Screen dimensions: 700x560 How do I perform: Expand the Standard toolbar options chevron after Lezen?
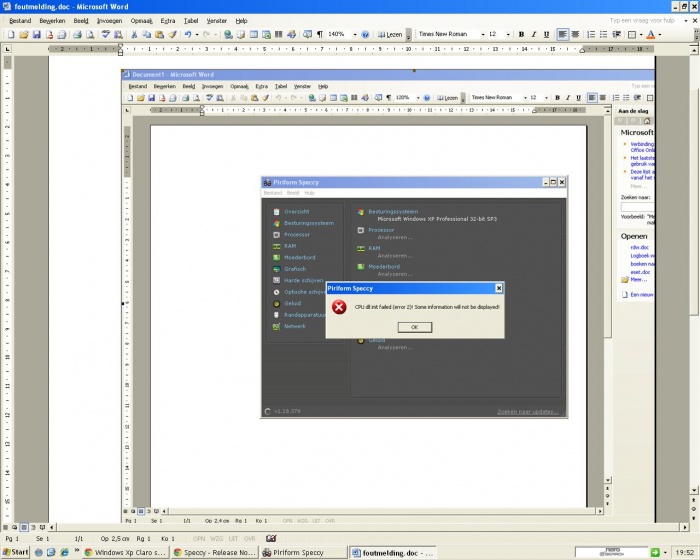[408, 35]
